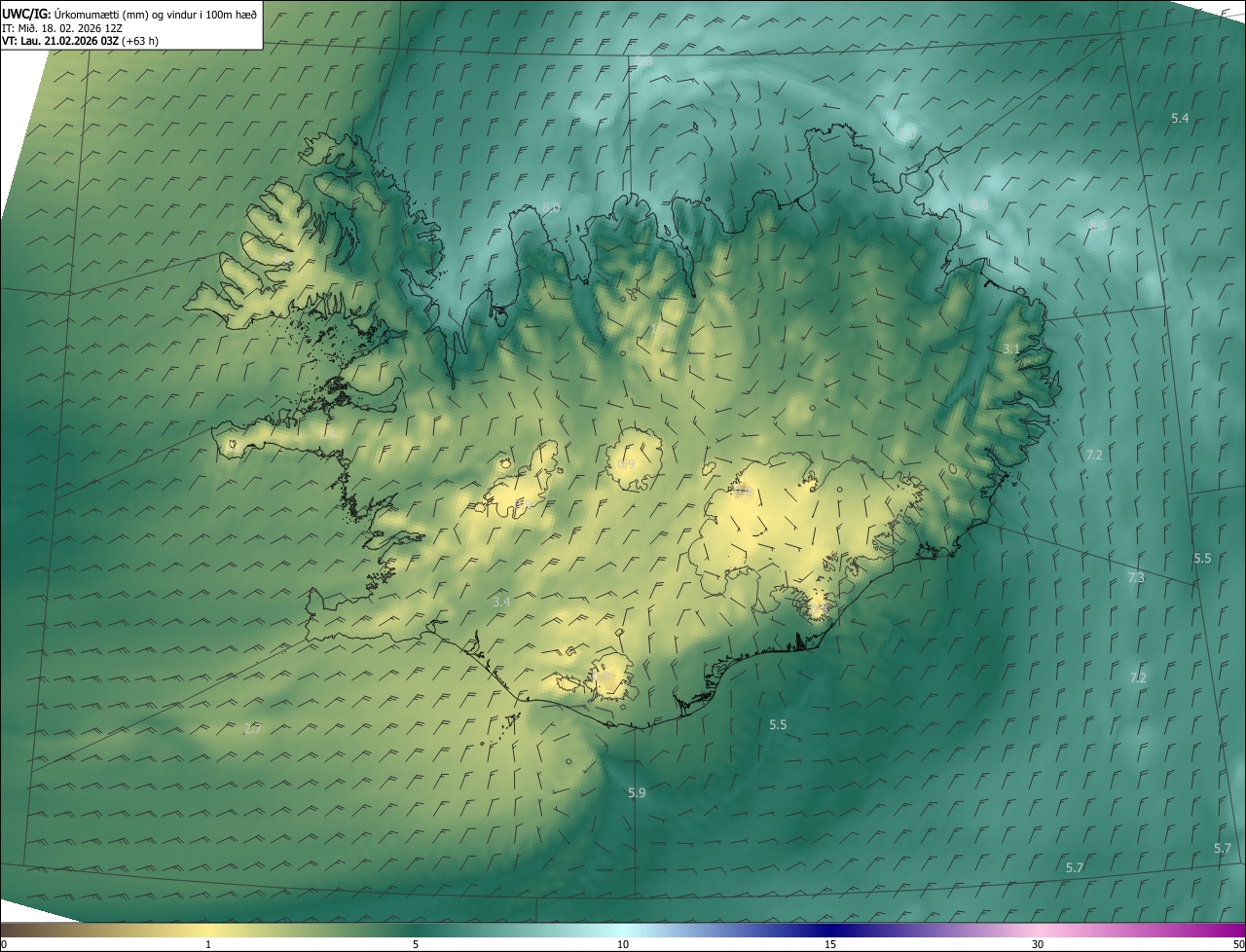
Task: Click the 50 label on the color scale
Action: [x=1238, y=945]
